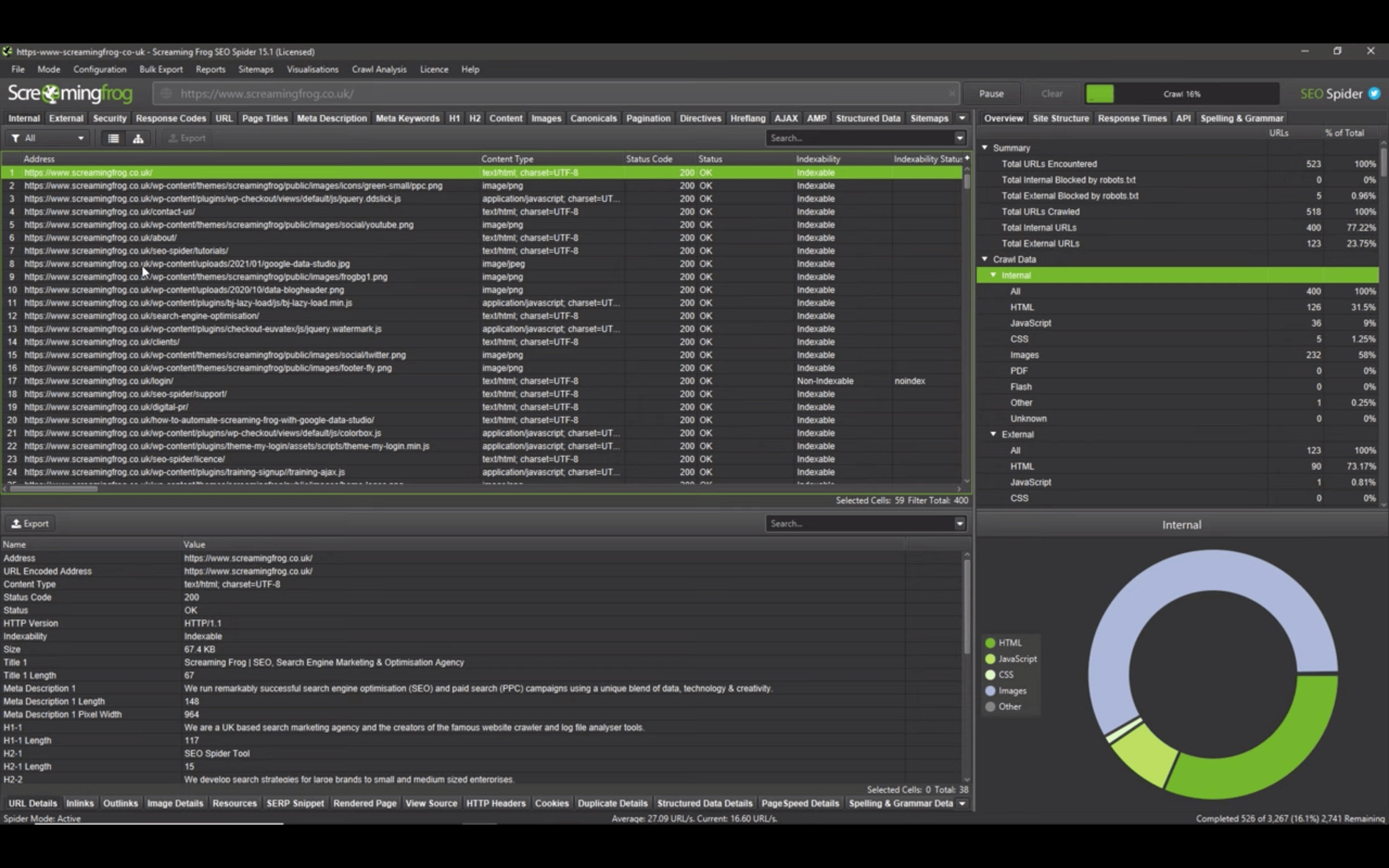Open the Structured Data tab
The image size is (1389, 868).
point(868,118)
